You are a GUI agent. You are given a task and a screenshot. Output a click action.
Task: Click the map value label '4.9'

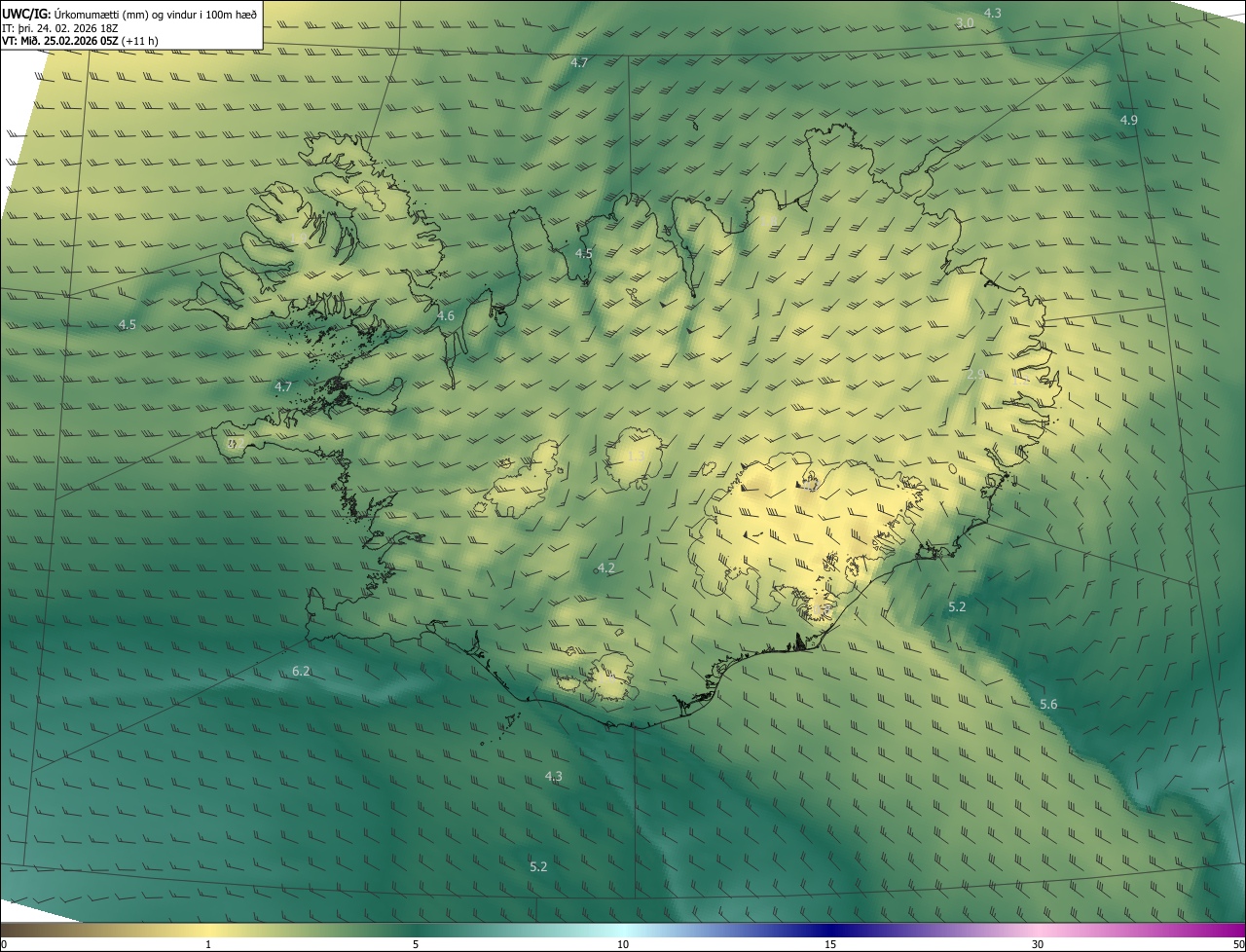[1128, 120]
